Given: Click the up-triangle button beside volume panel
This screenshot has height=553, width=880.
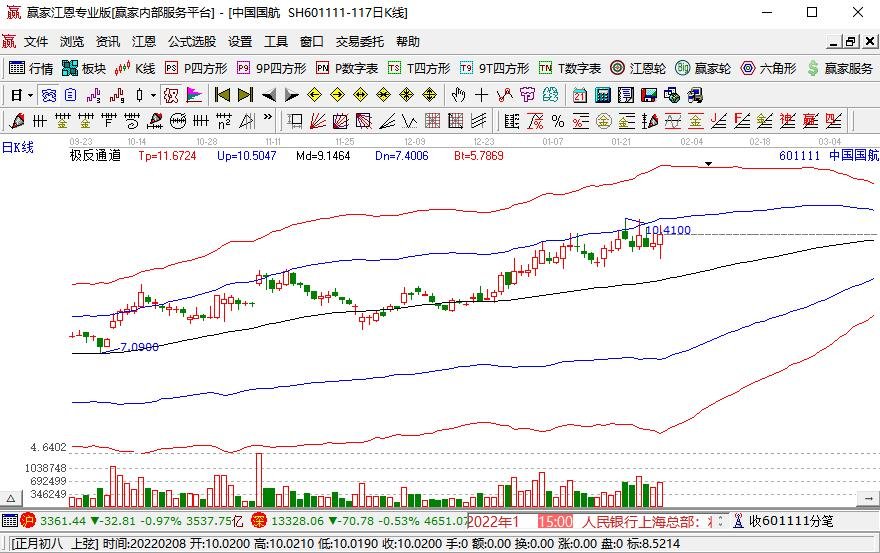Looking at the screenshot, I should [x=11, y=498].
